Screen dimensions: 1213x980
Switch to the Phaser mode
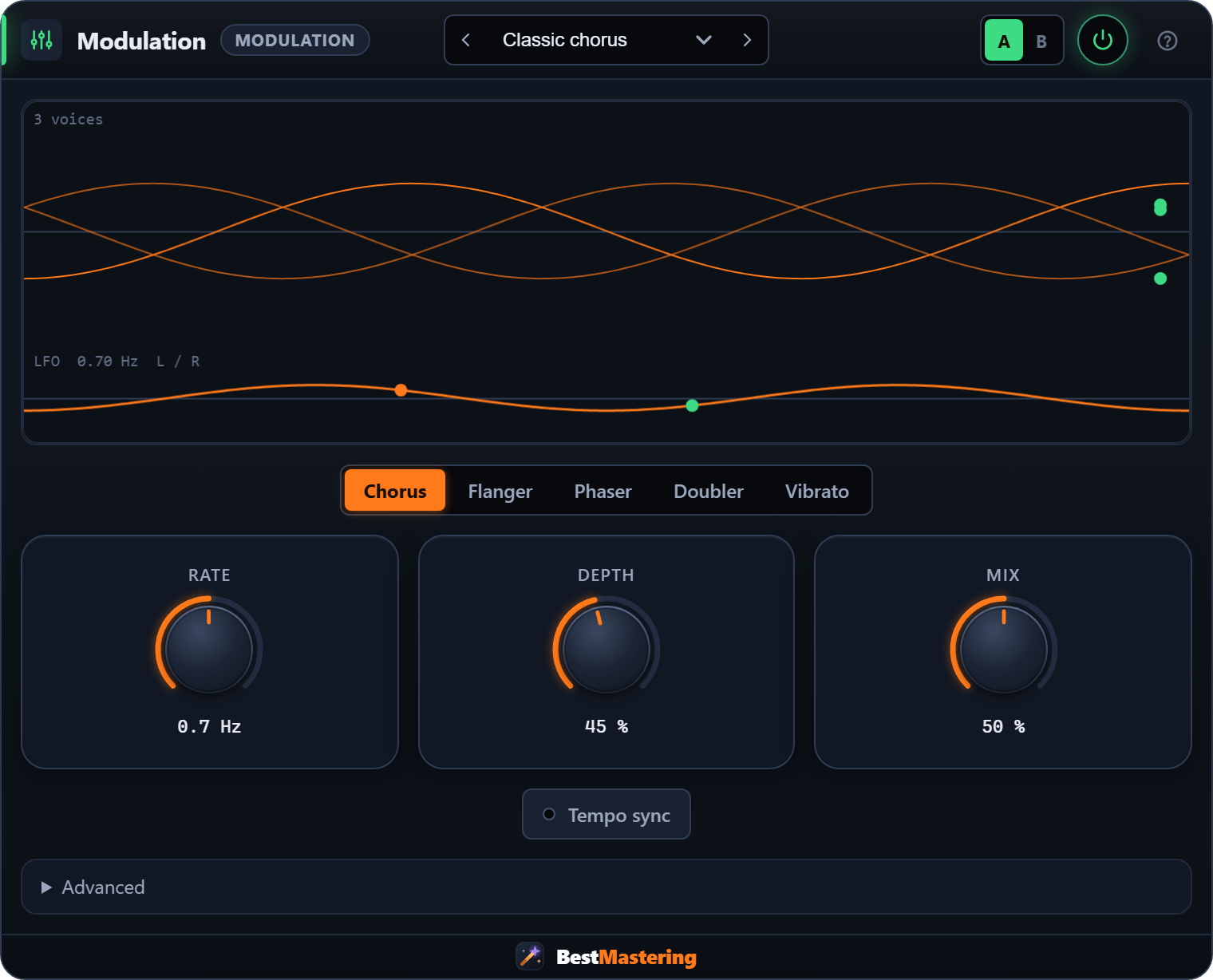(x=603, y=491)
